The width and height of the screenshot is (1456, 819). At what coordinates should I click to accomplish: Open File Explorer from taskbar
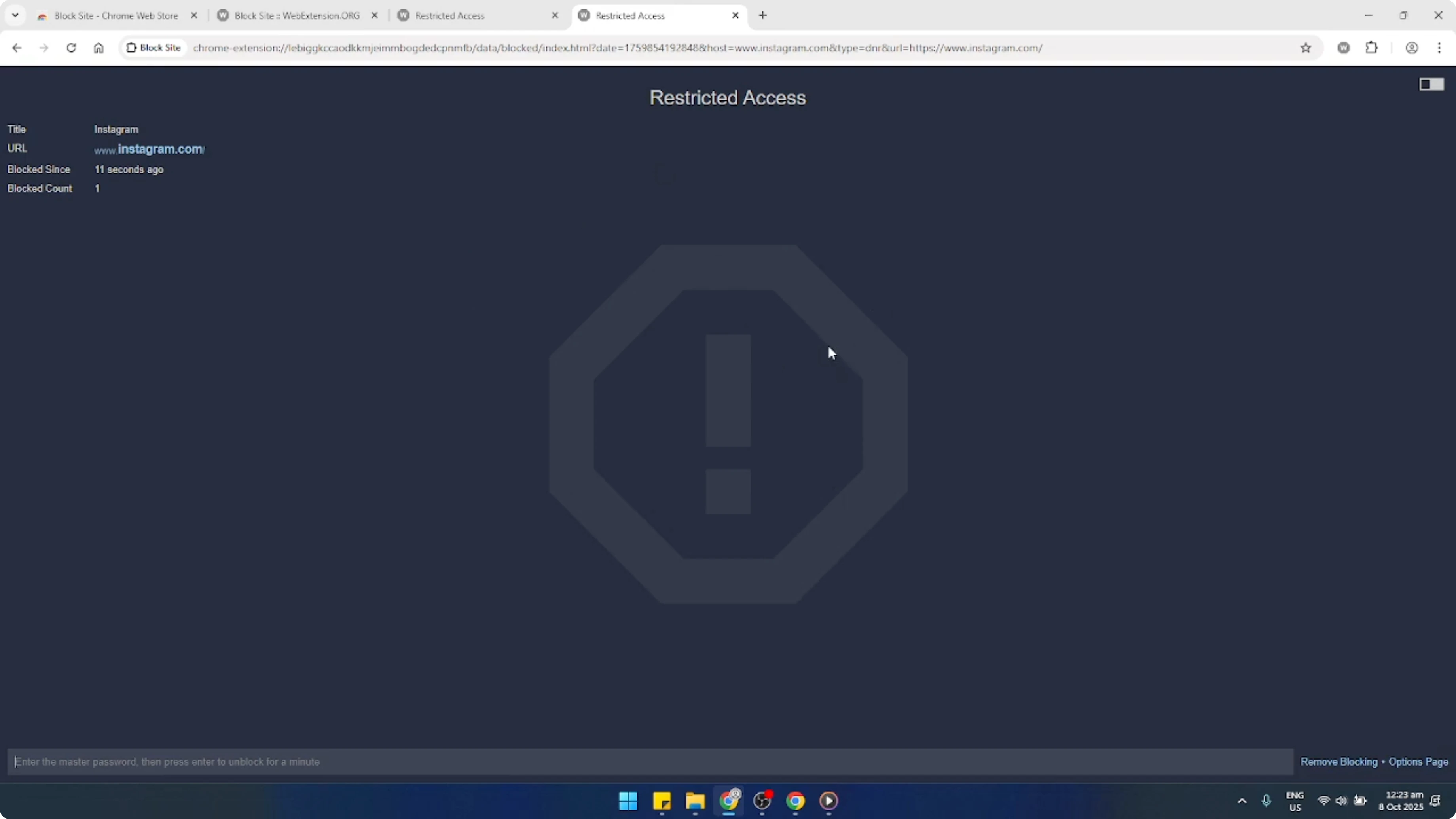(695, 801)
